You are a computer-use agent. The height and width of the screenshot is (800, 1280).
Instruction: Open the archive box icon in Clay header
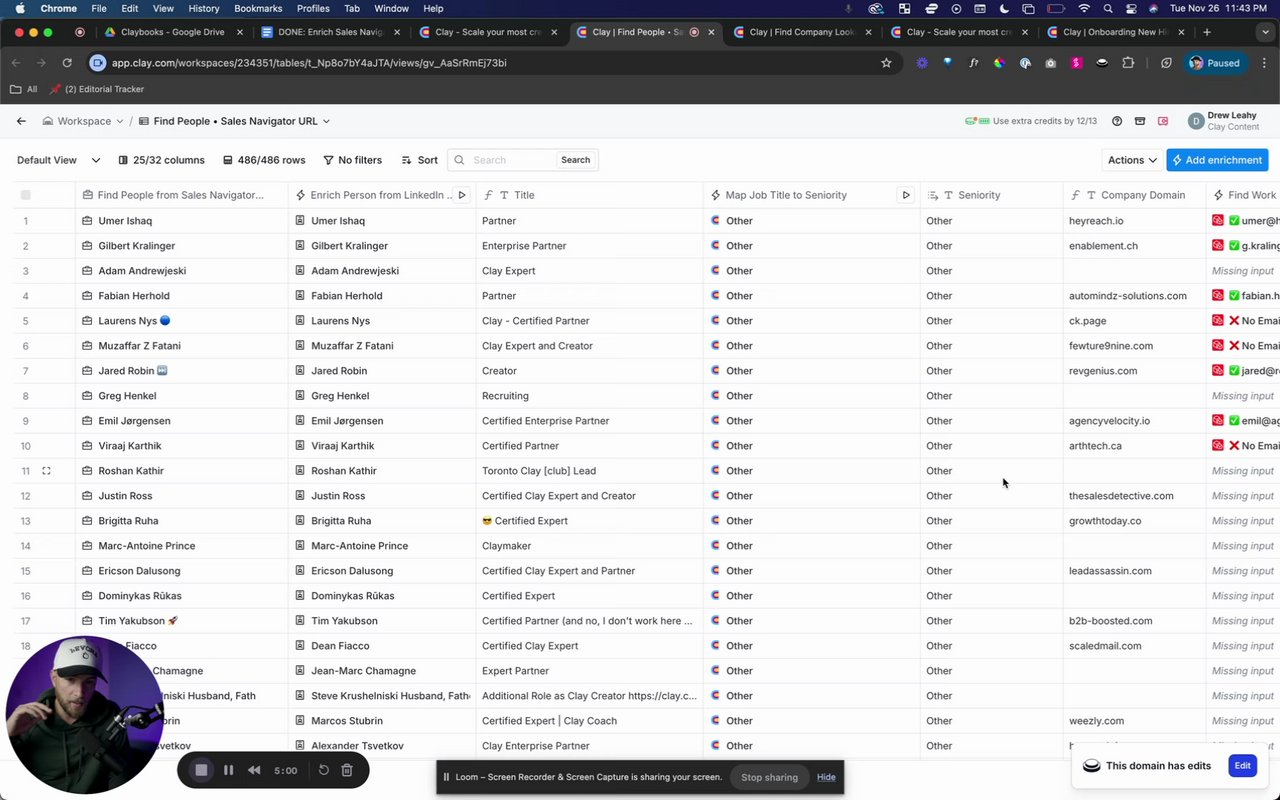coord(1140,121)
